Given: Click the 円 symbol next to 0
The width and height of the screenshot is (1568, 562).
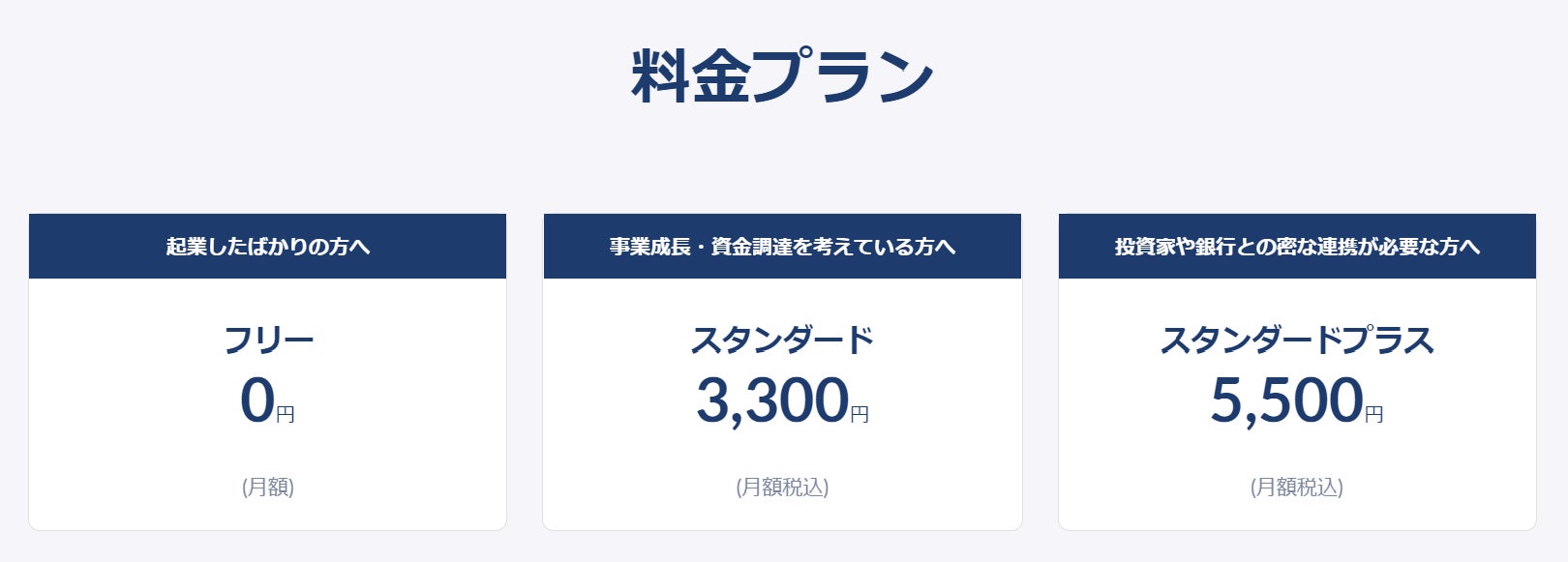Looking at the screenshot, I should click(x=286, y=415).
